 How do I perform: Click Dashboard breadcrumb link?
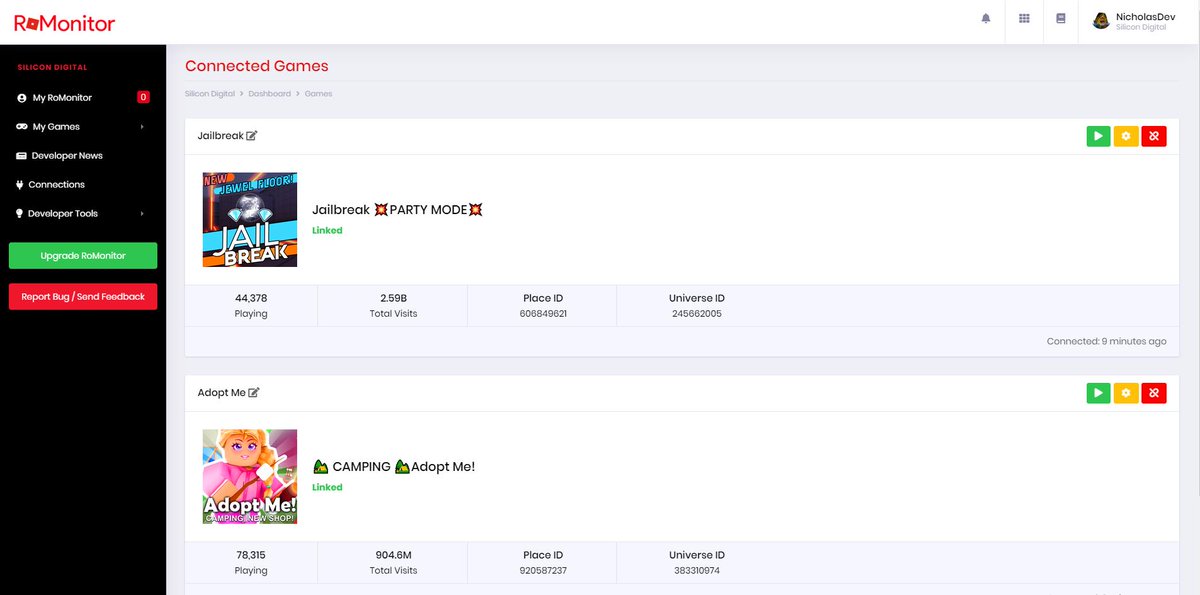coord(269,93)
